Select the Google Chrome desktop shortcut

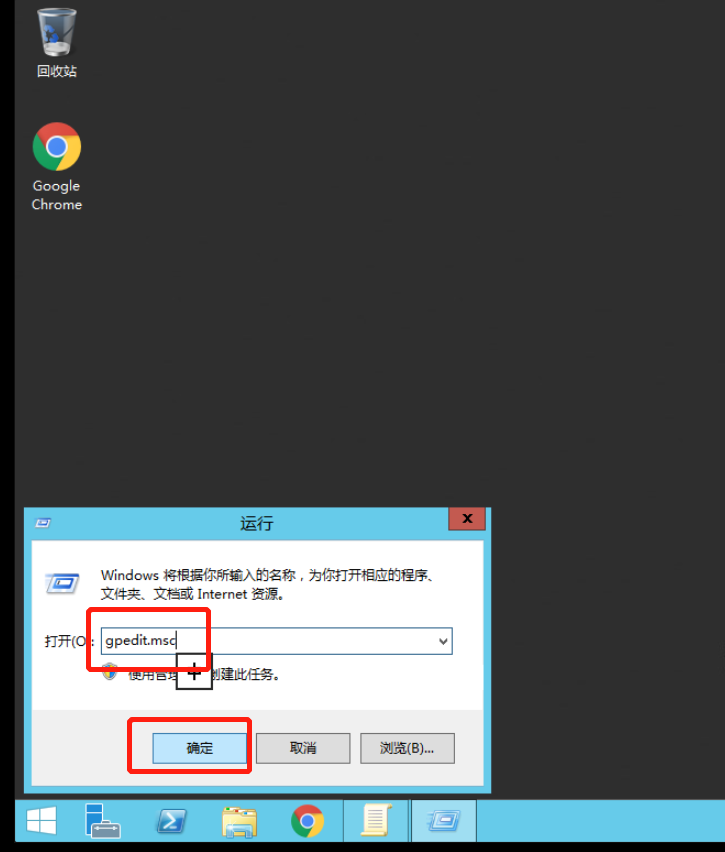point(57,166)
